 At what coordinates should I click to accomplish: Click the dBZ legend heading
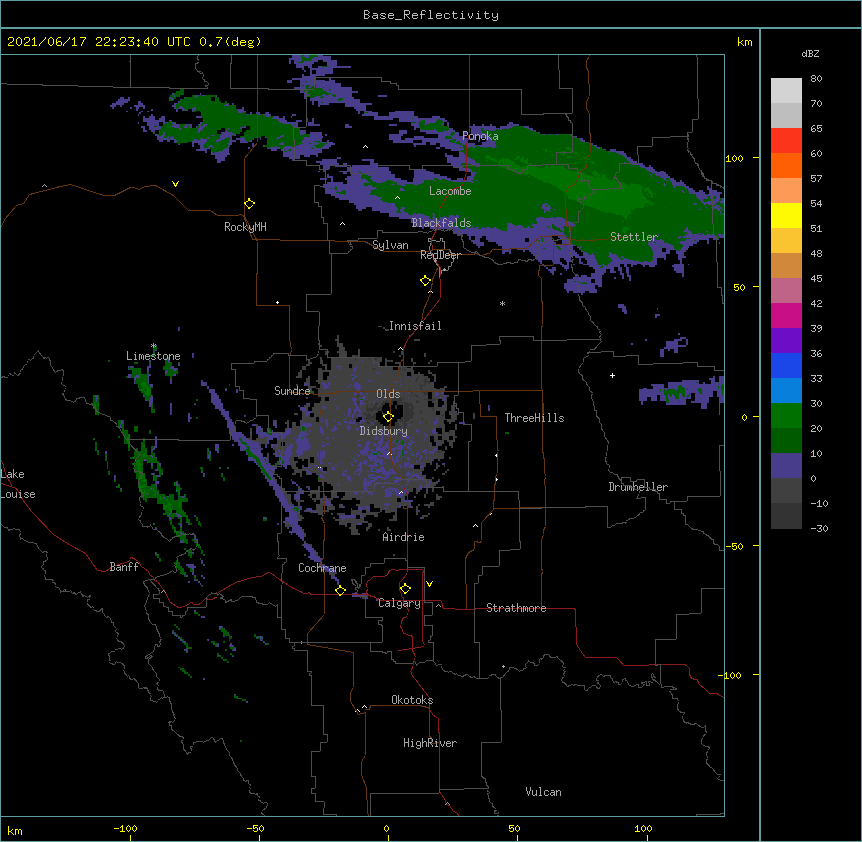pyautogui.click(x=810, y=53)
